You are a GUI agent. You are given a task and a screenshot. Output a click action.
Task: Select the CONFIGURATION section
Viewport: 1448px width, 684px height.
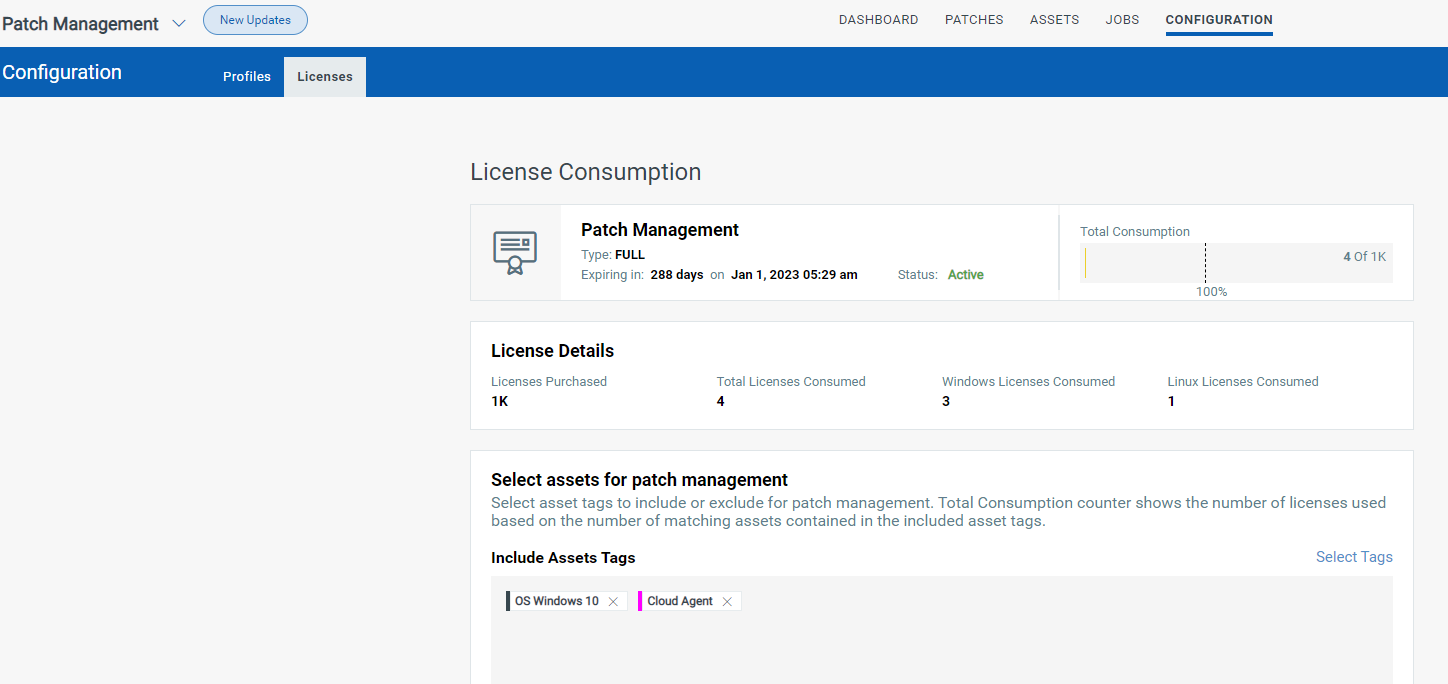pyautogui.click(x=1218, y=19)
